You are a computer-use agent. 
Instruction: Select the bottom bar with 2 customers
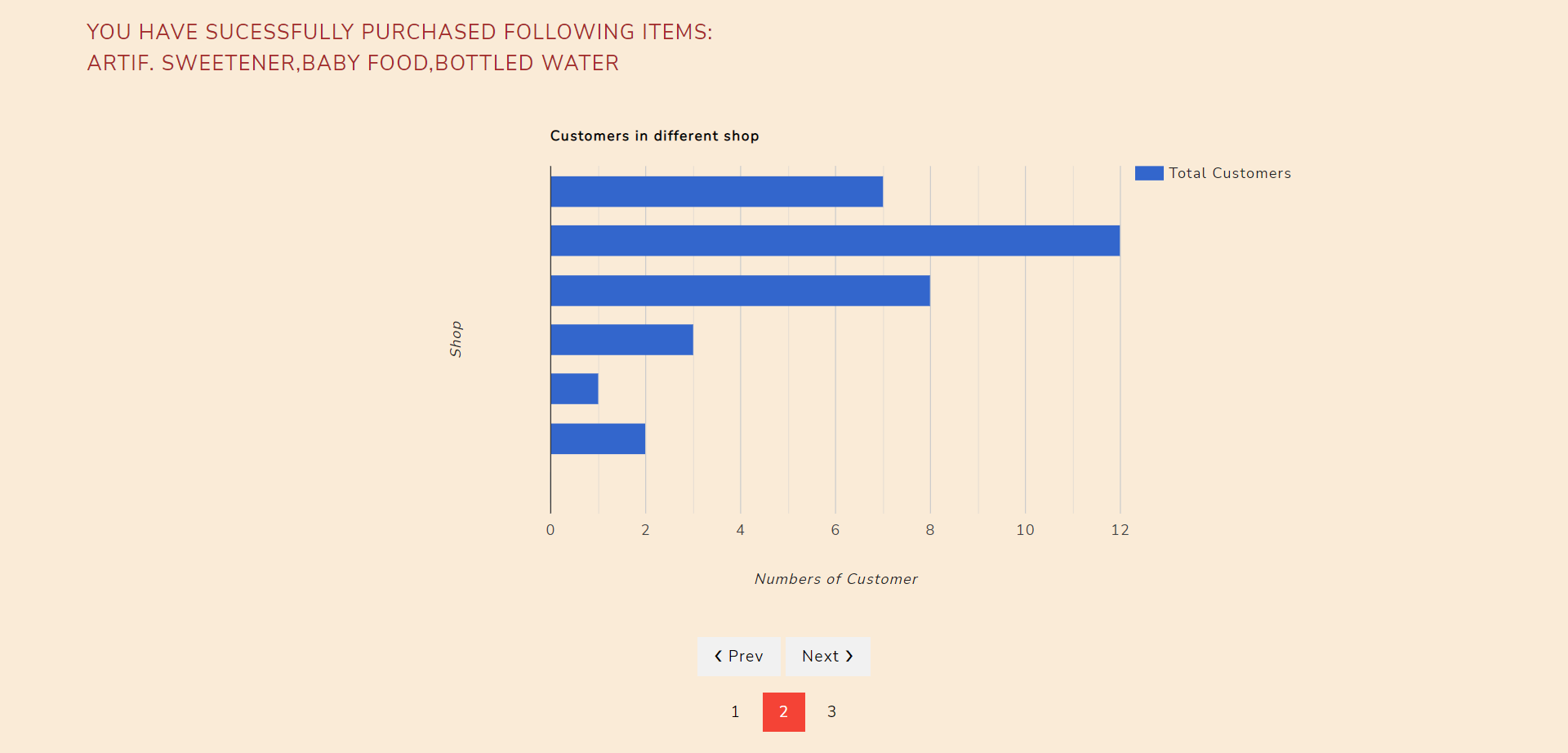(x=596, y=439)
